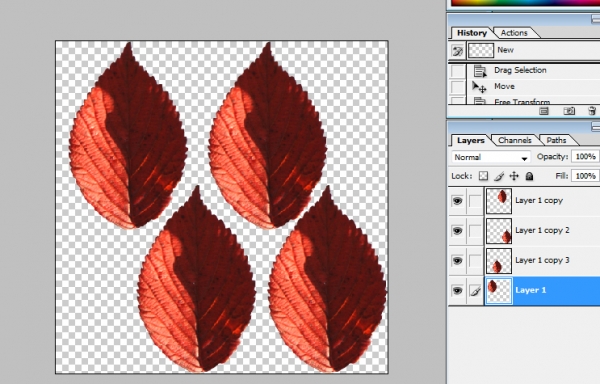Select the Drag Selection history state

[x=520, y=70]
